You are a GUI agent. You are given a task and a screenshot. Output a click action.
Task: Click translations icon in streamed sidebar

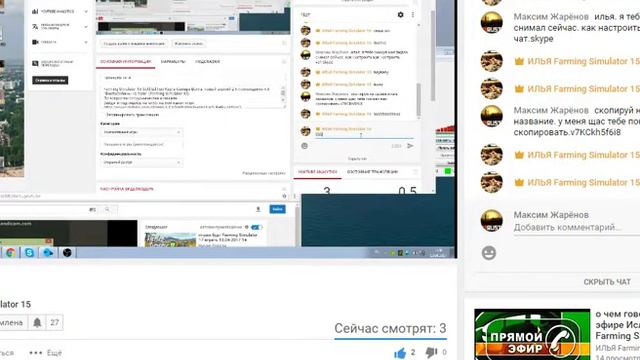35,27
